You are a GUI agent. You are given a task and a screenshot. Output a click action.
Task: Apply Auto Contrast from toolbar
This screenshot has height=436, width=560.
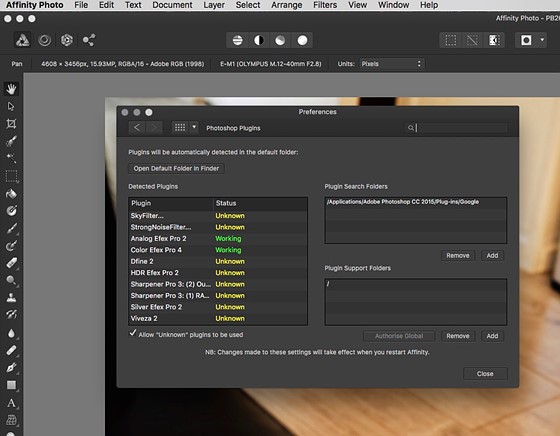[259, 40]
